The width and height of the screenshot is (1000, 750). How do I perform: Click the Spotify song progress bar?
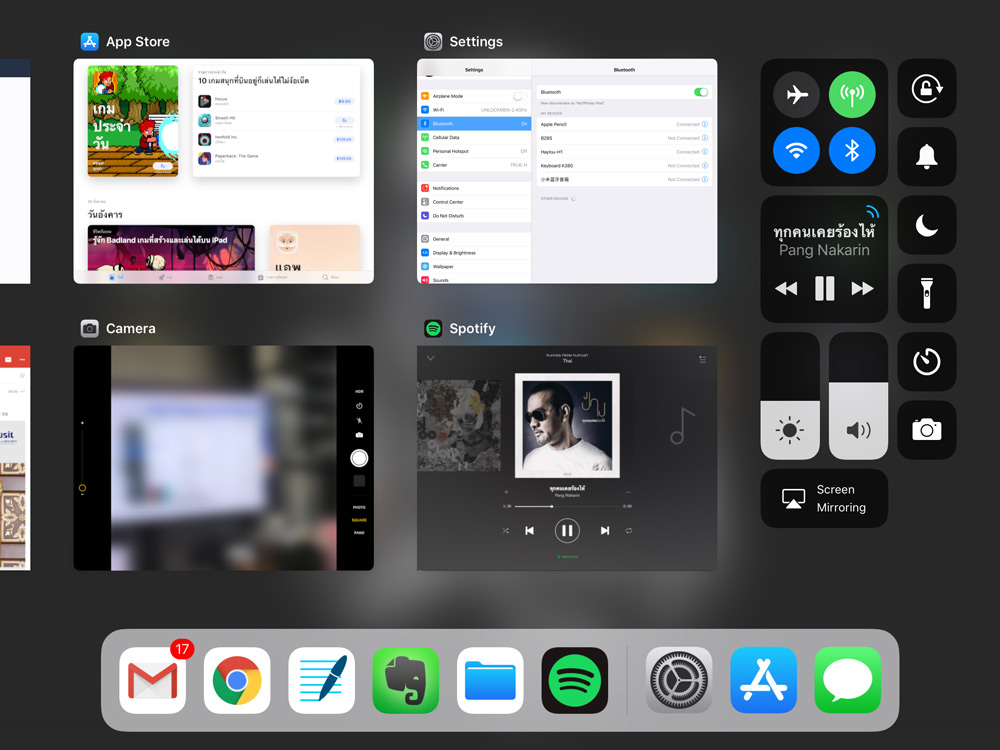coord(568,506)
